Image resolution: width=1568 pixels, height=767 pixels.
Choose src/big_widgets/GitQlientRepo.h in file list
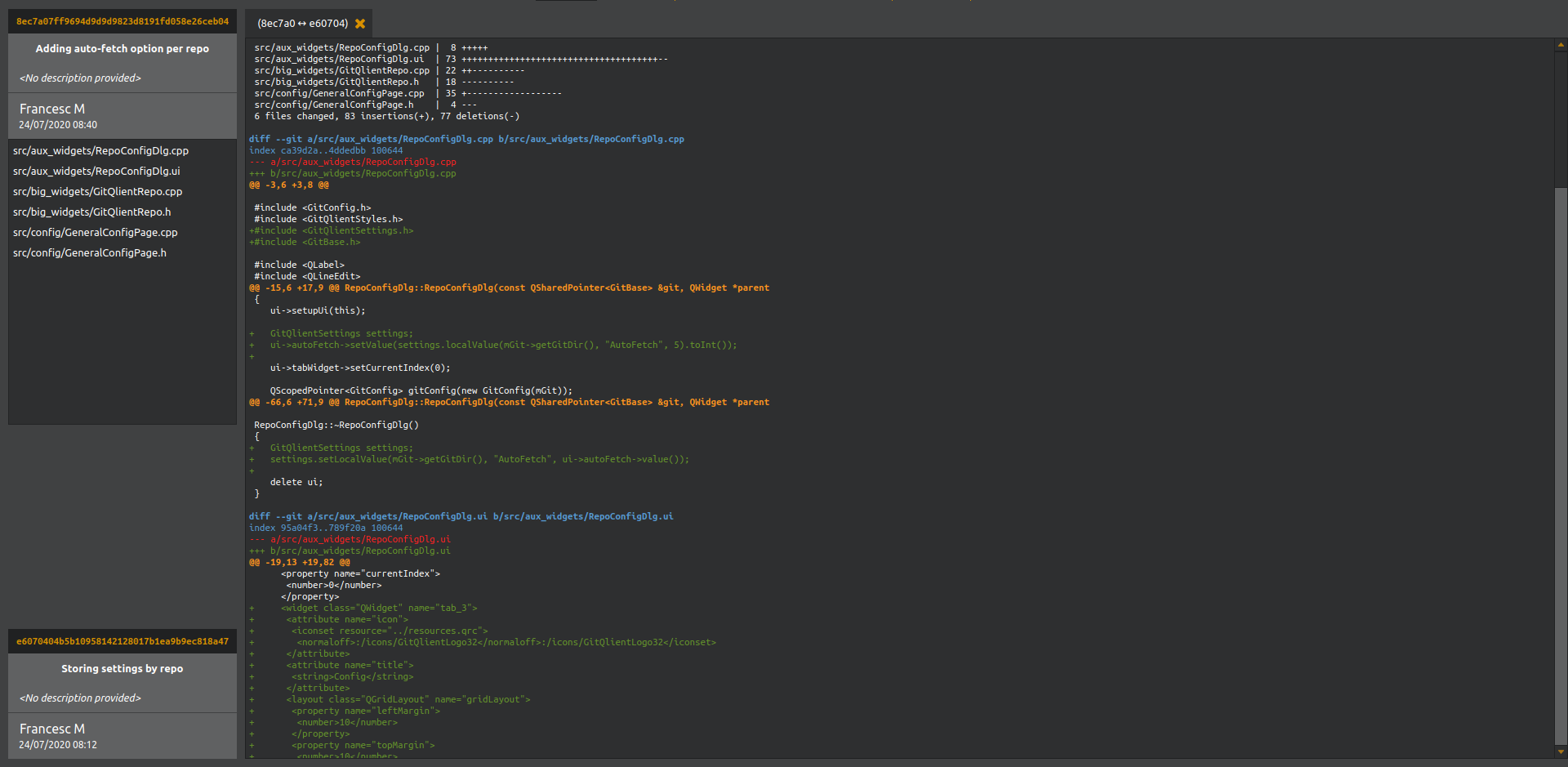(x=91, y=212)
